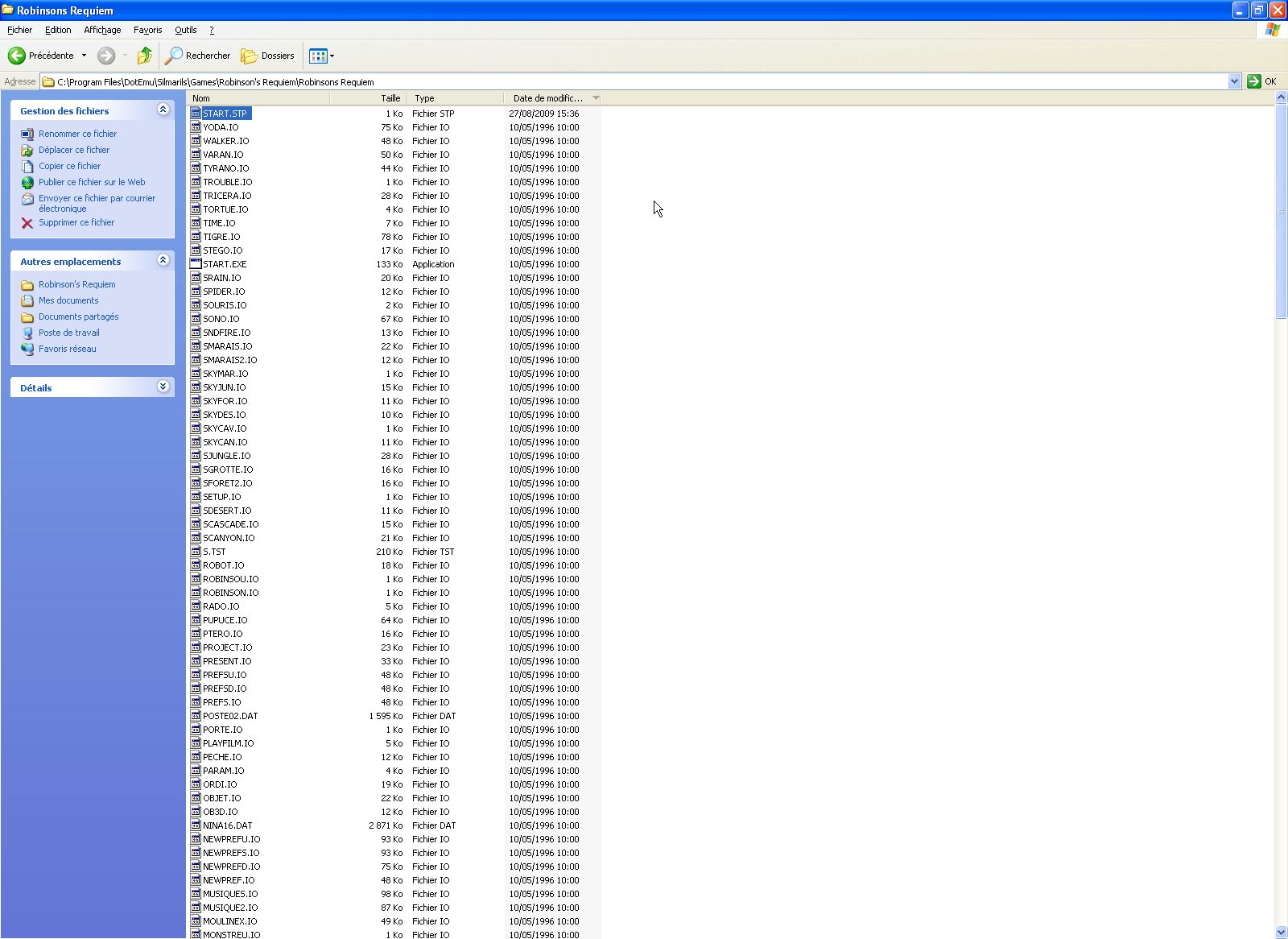Go up one folder level
The width and height of the screenshot is (1288, 939).
[x=145, y=56]
